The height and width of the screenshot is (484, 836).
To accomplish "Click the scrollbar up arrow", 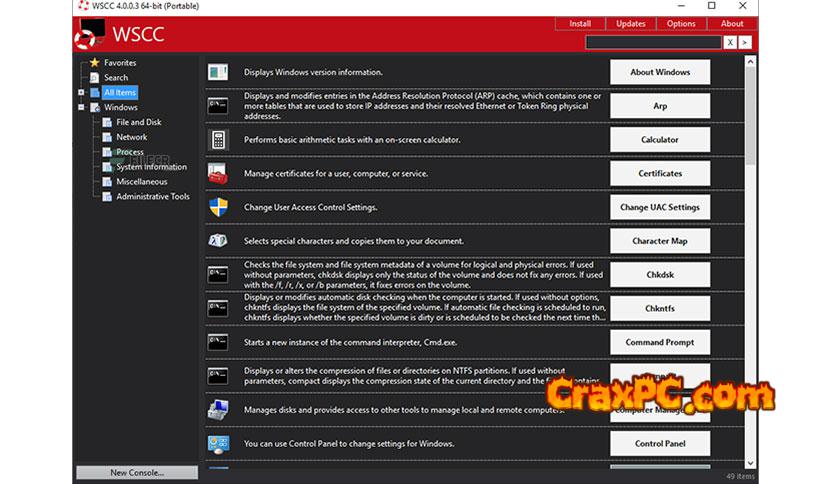I will (750, 61).
